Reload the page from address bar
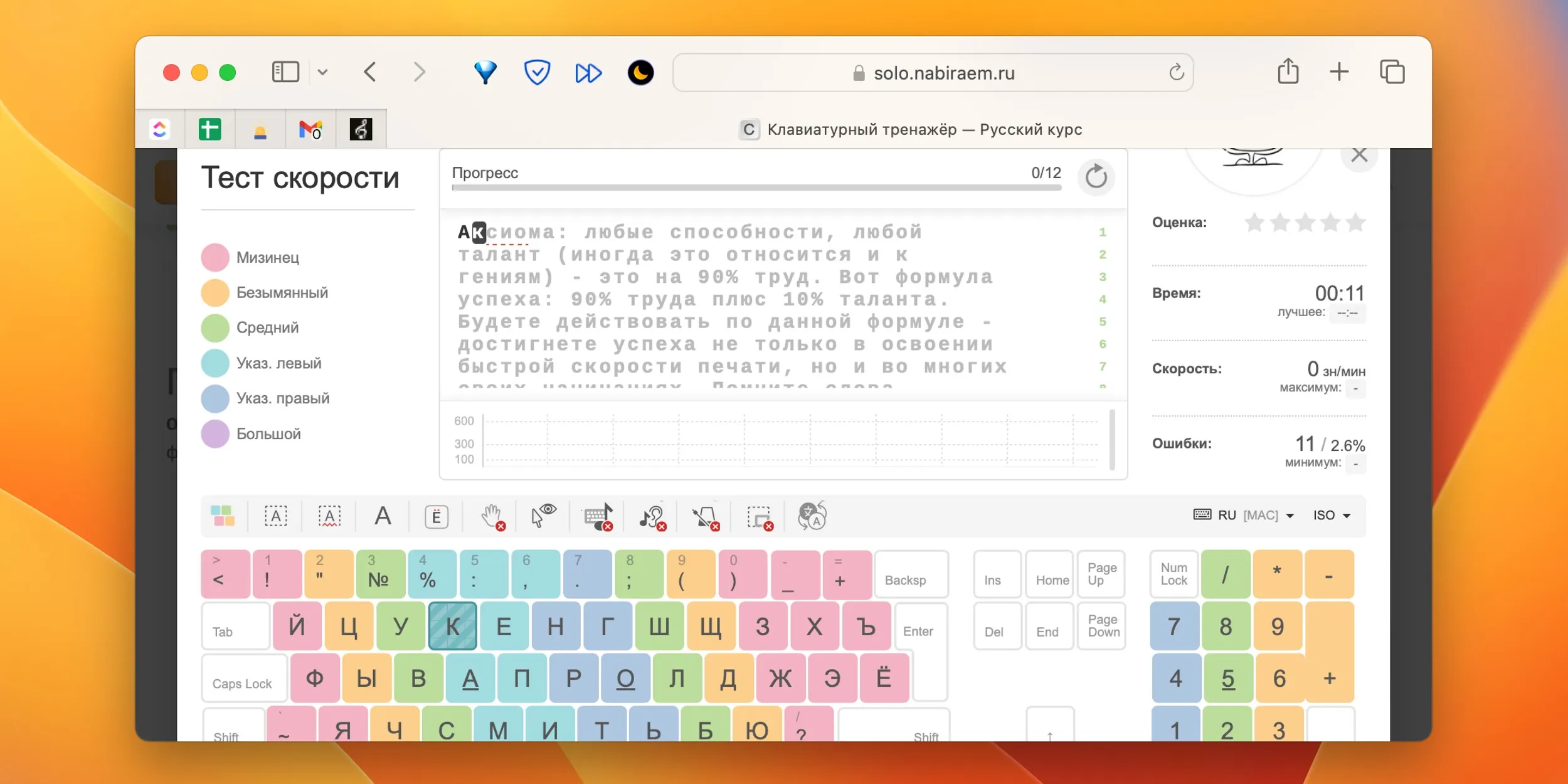This screenshot has height=784, width=1568. pos(1176,73)
